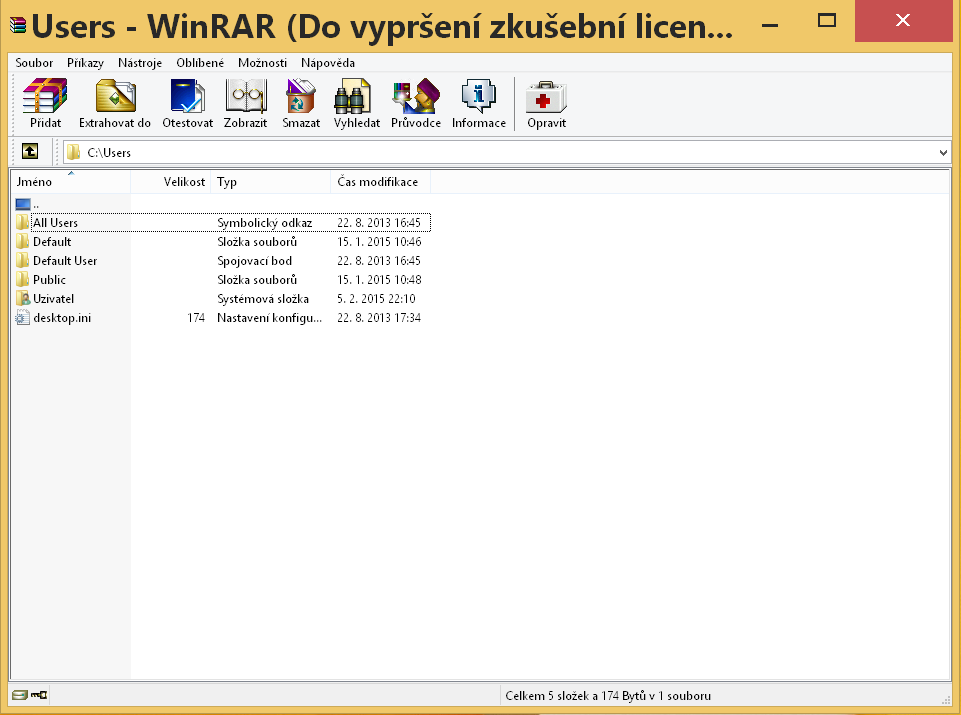Click the "Nastavení konfigu..." type cell
This screenshot has height=715, width=961.
point(269,317)
